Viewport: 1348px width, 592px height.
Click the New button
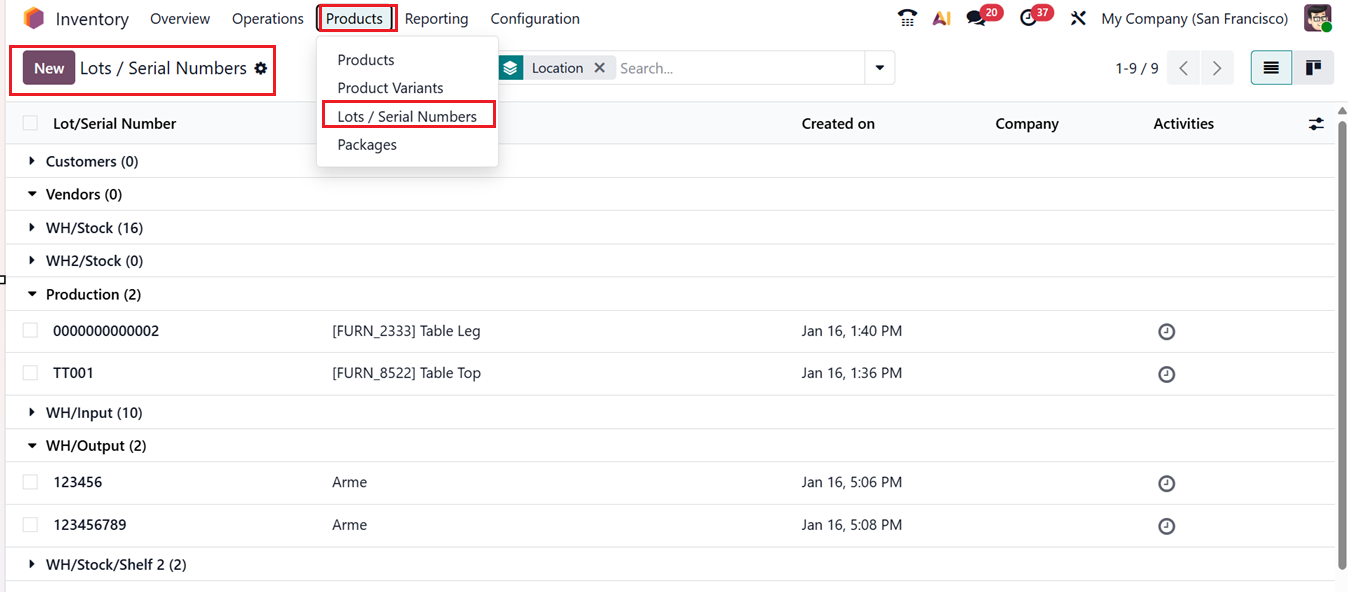pos(49,68)
